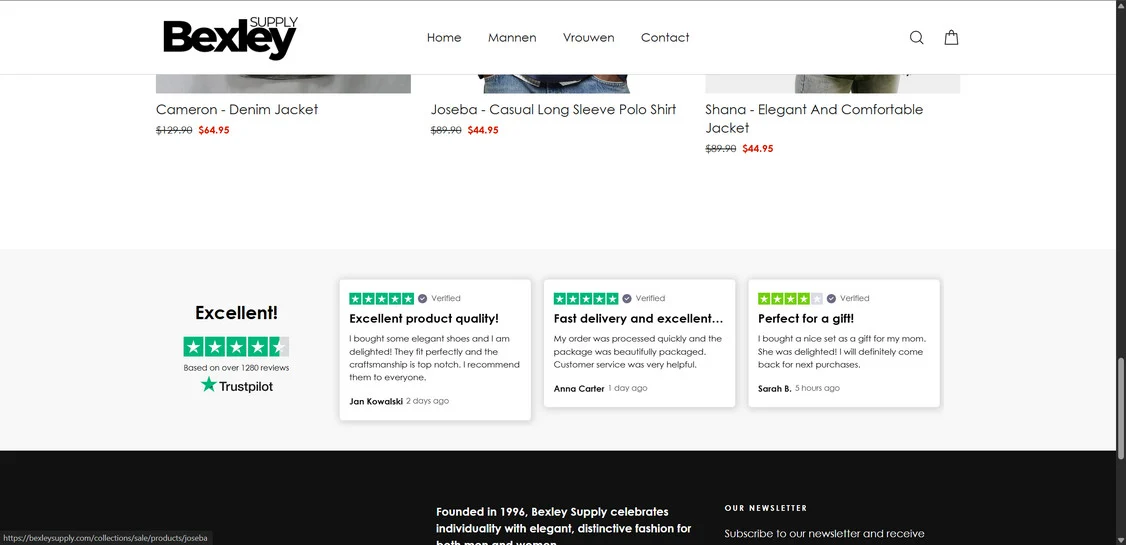Click the Cameron jacket product image

(283, 83)
